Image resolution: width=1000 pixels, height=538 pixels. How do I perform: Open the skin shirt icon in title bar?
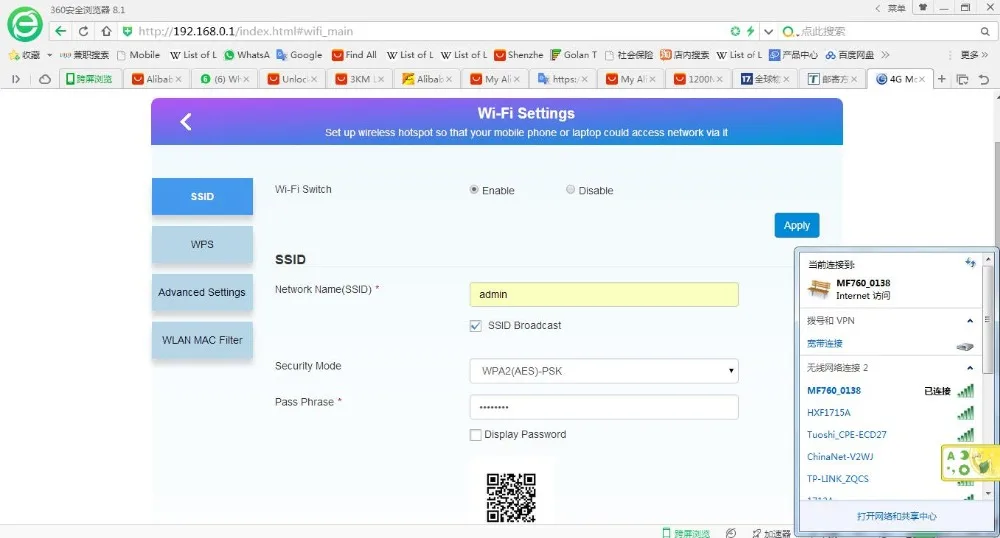tap(922, 8)
